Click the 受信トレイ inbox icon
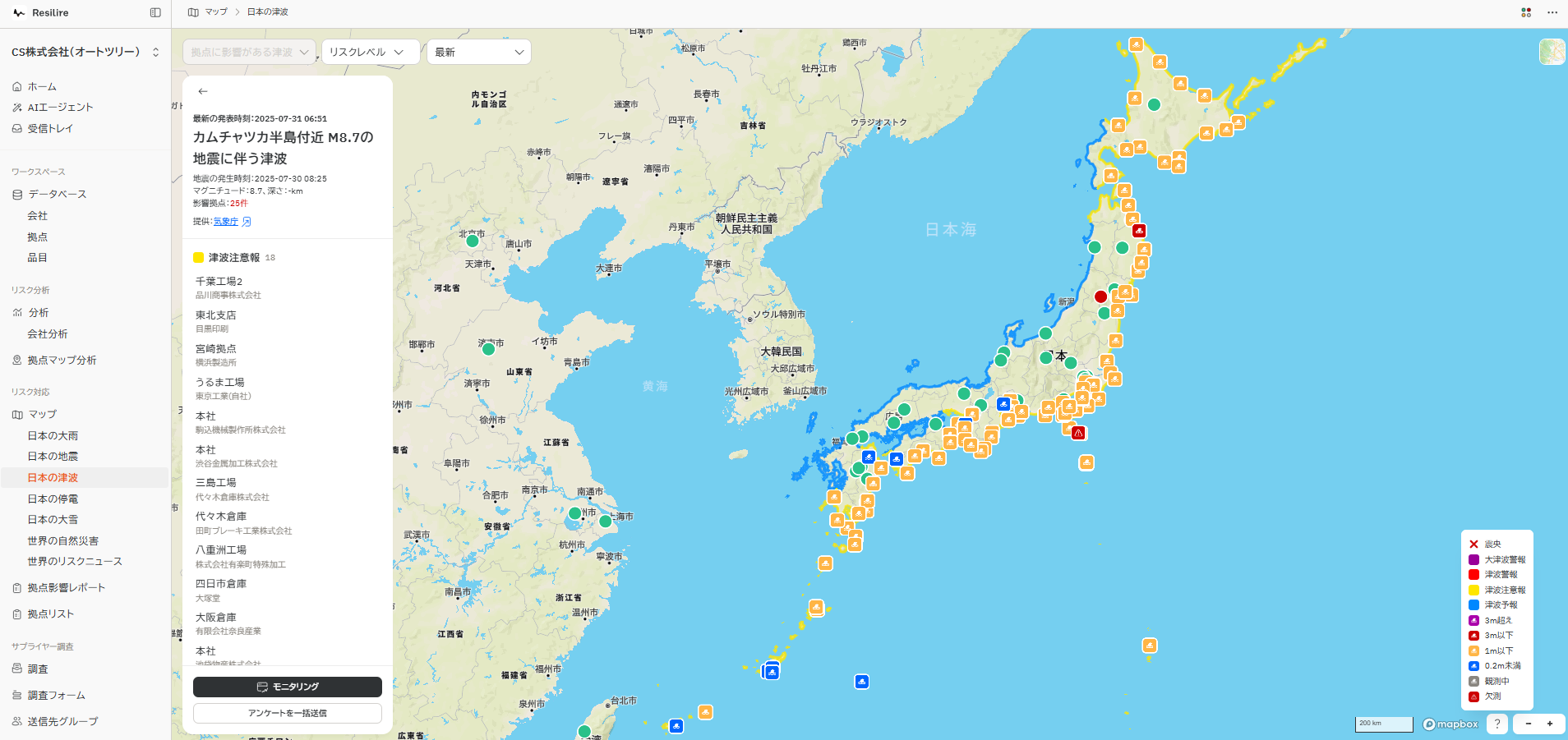Viewport: 1568px width, 740px height. click(x=17, y=129)
